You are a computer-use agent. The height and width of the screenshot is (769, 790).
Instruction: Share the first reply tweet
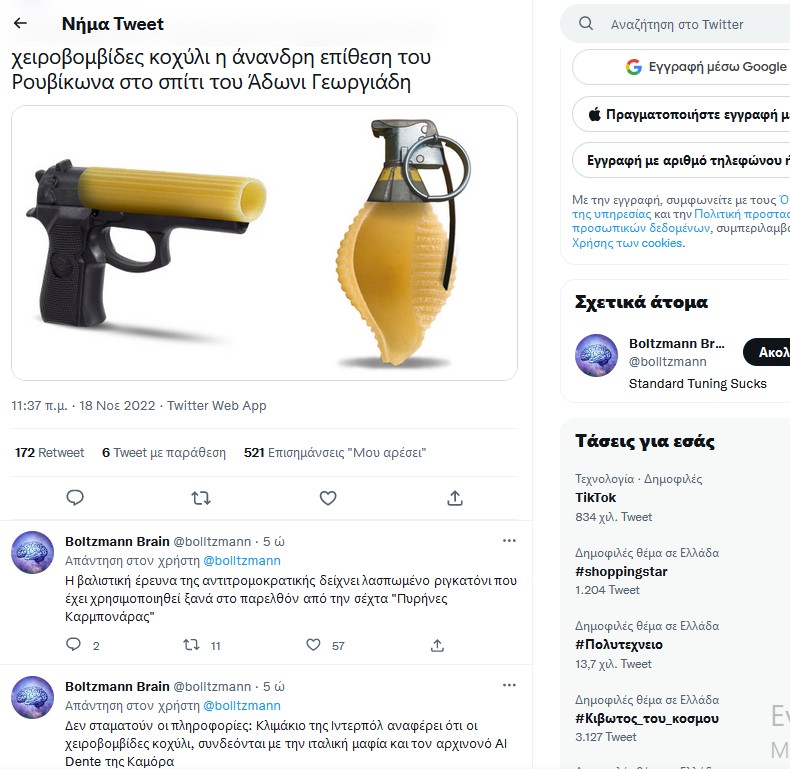(x=437, y=645)
